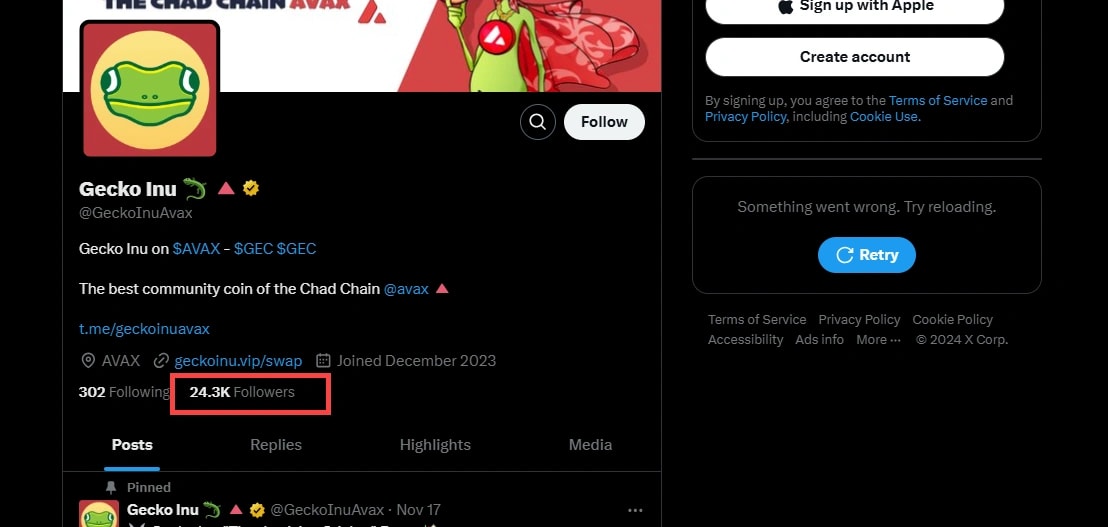Open the geckoinu.vip/swap website link
The width and height of the screenshot is (1108, 527).
(238, 361)
